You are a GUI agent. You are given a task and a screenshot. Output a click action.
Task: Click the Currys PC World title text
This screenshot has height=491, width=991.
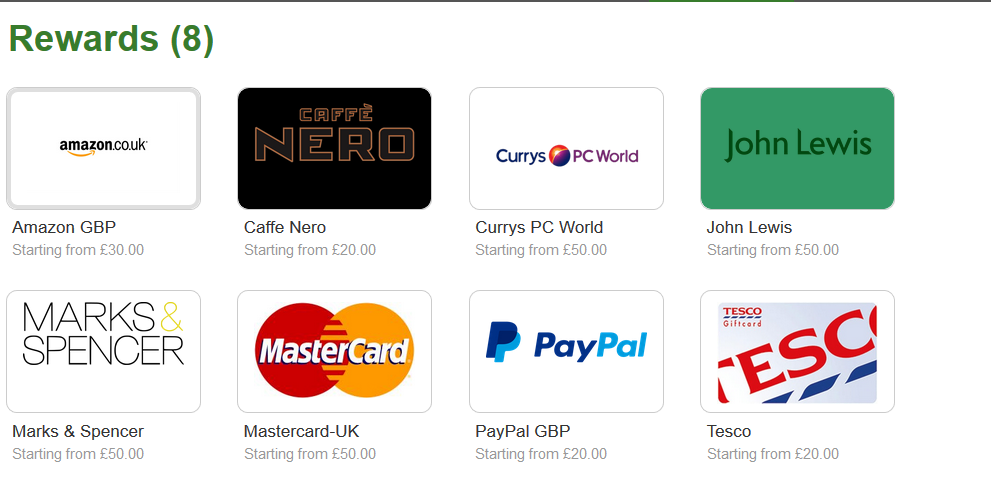tap(539, 227)
